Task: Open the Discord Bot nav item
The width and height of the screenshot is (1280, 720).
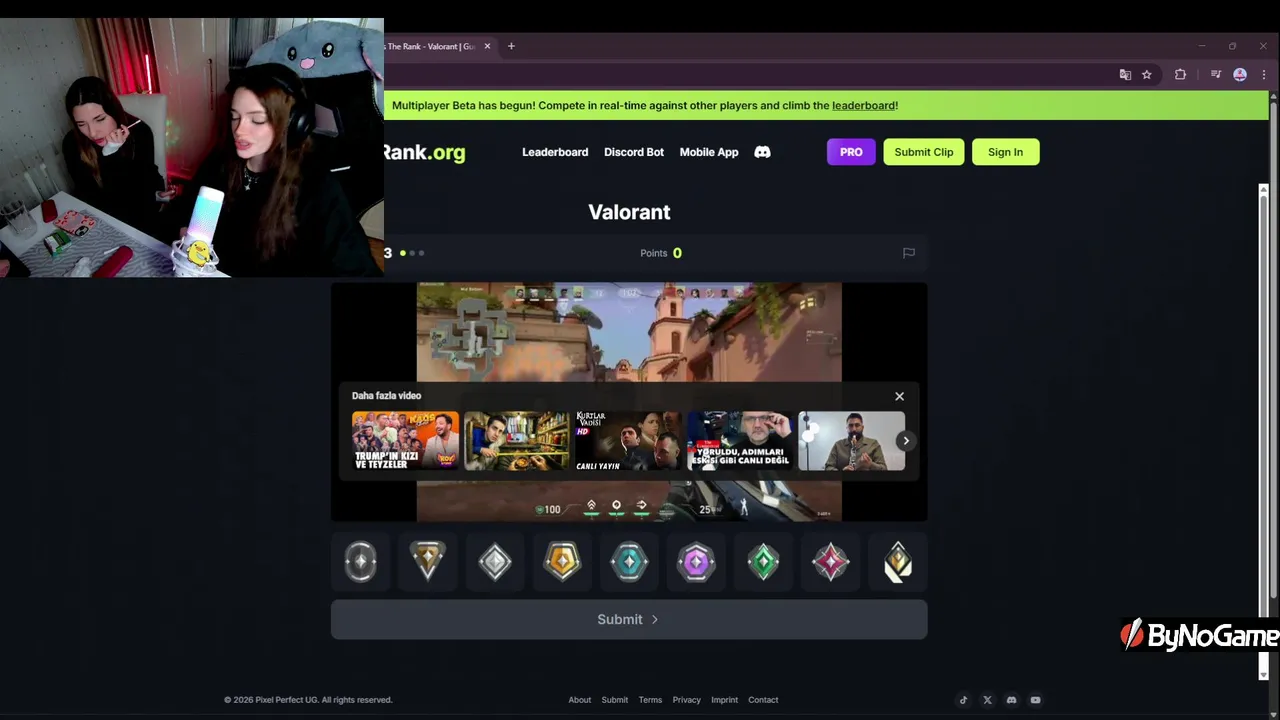Action: point(634,152)
